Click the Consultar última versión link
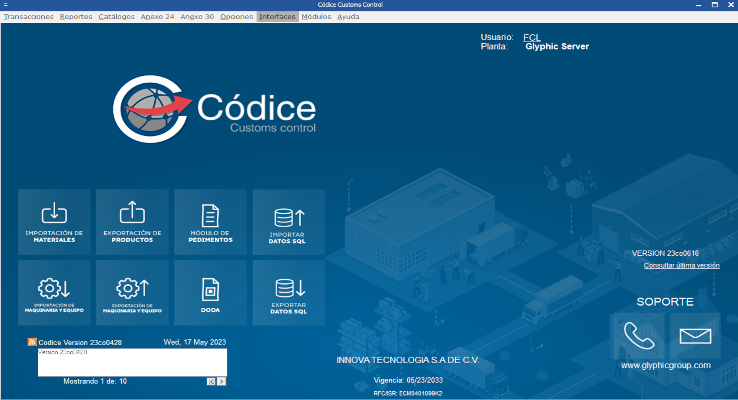The width and height of the screenshot is (738, 400). coord(682,265)
